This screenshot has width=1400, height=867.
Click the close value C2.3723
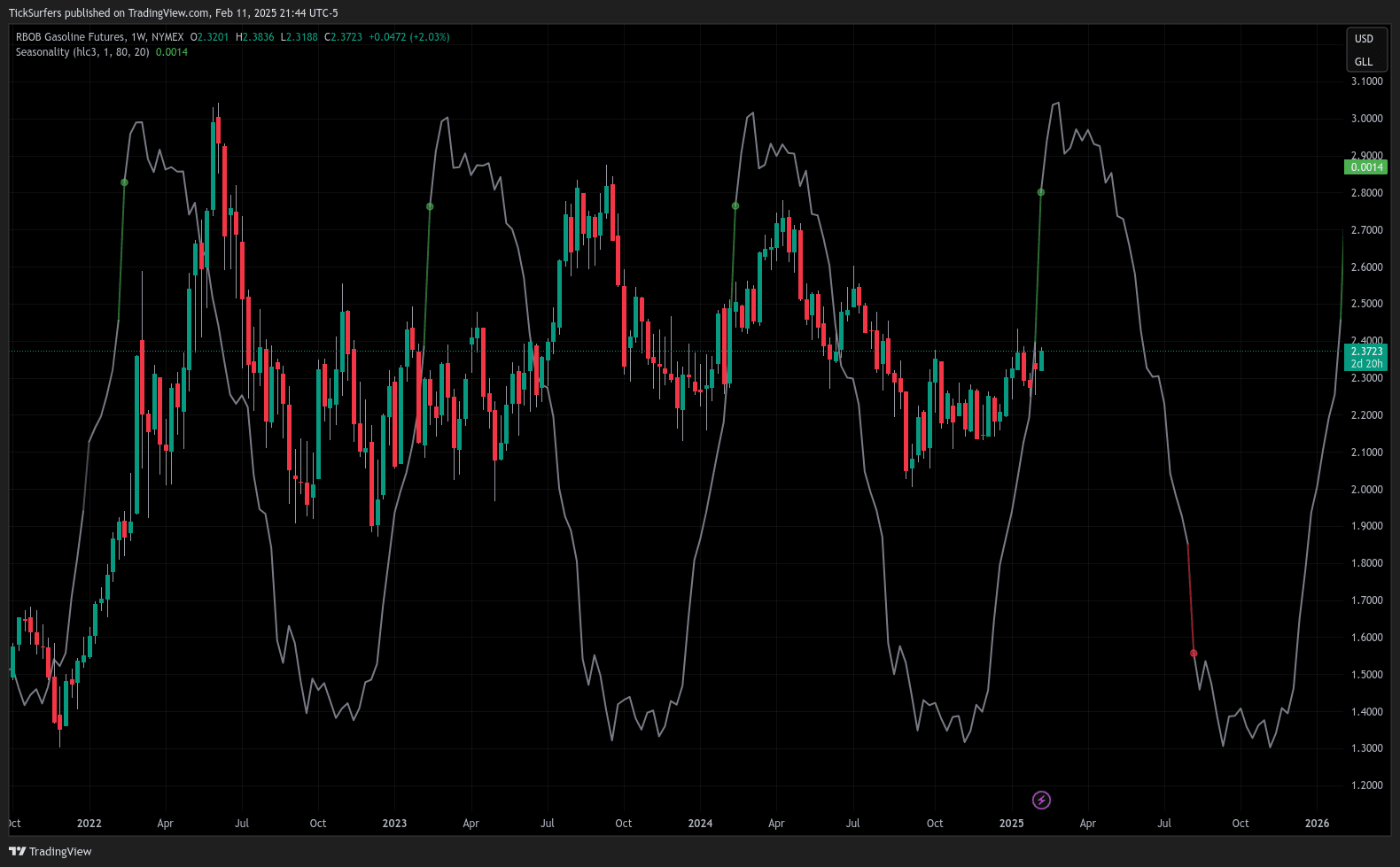pyautogui.click(x=344, y=37)
